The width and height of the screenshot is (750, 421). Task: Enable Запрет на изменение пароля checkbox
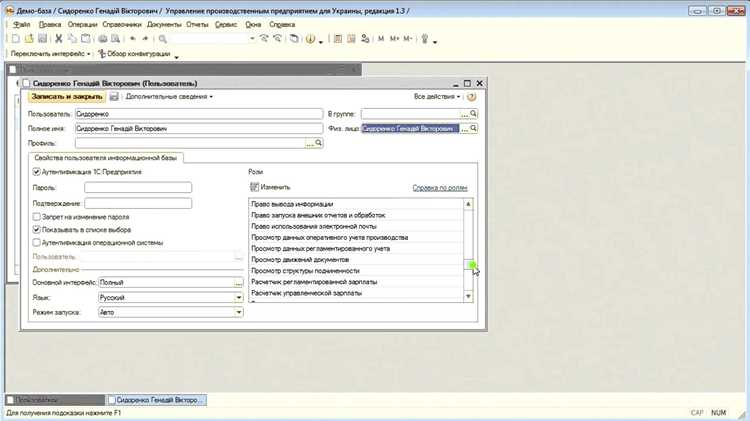click(x=36, y=217)
